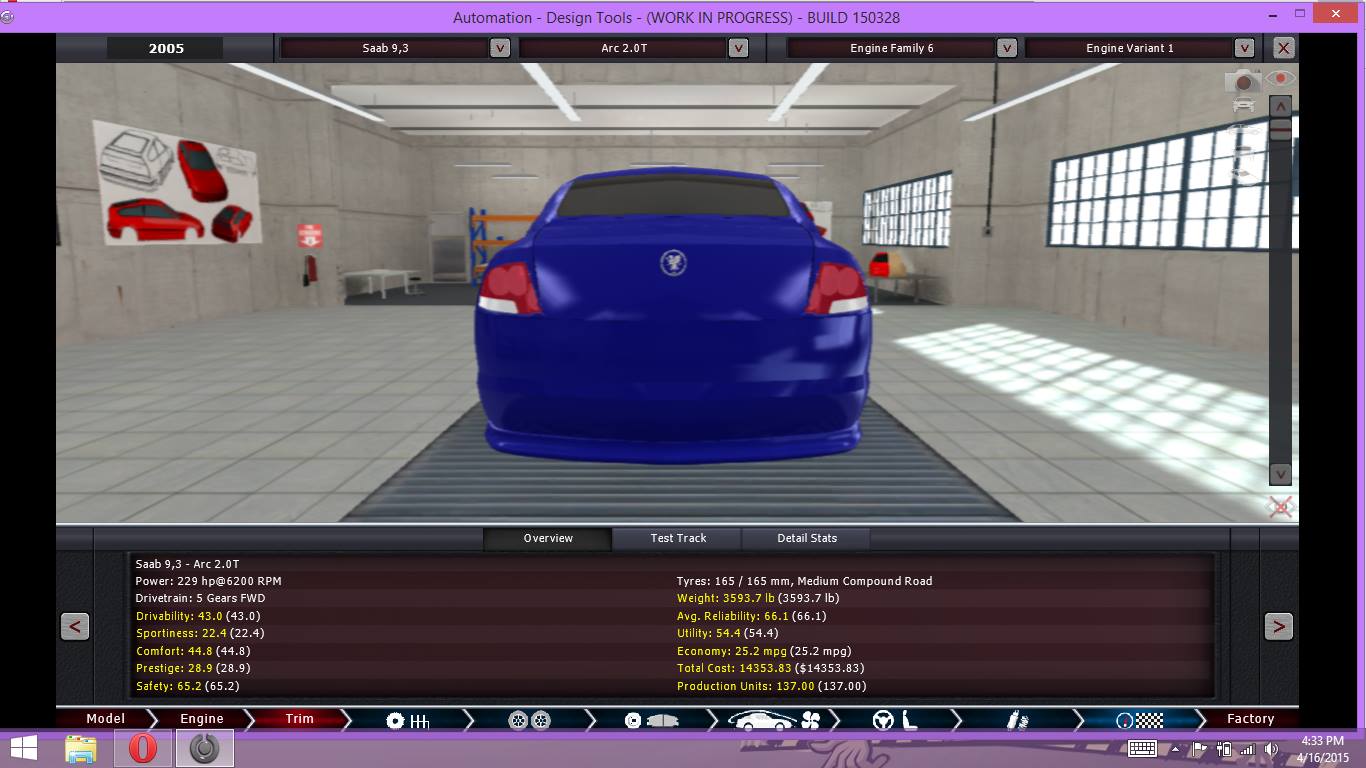Show hidden tray icons arrow
1366x768 pixels.
(x=1176, y=749)
